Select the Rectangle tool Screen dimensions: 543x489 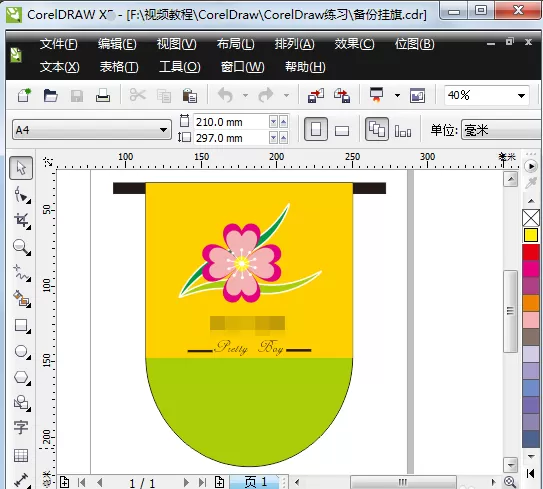point(22,326)
